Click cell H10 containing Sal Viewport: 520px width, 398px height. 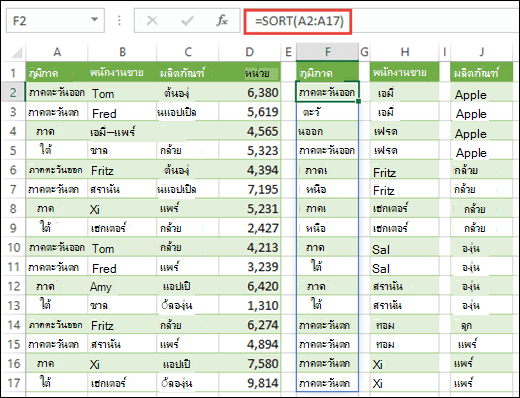tap(405, 247)
